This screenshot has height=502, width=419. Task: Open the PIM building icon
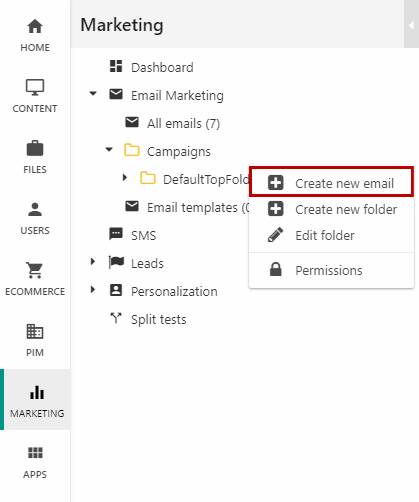tap(35, 331)
